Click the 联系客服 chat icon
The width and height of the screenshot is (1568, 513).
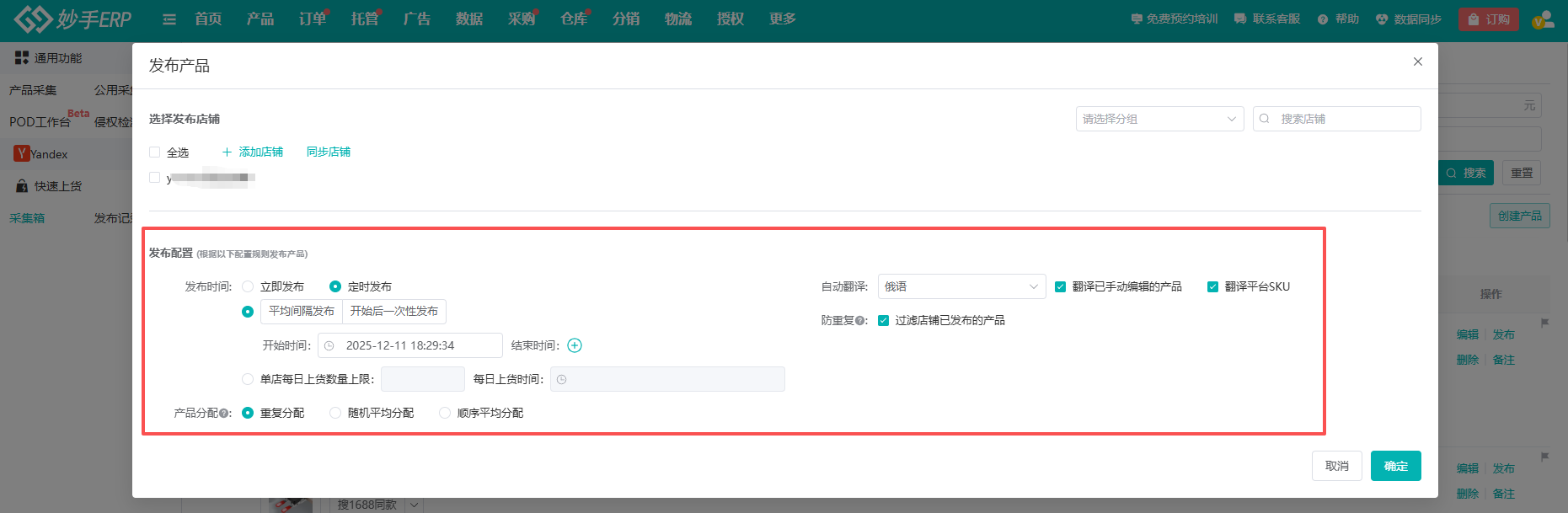(x=1240, y=19)
